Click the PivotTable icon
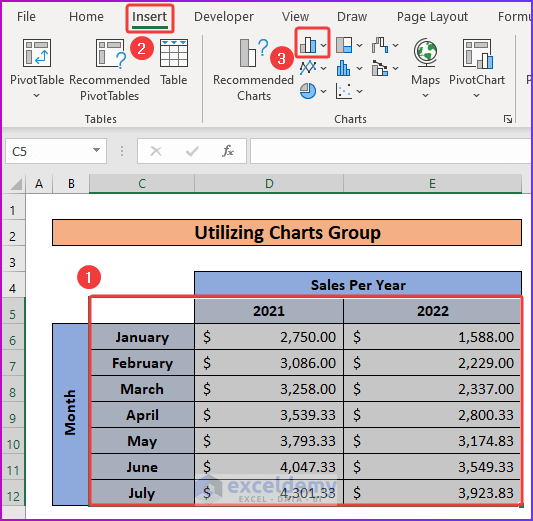Image resolution: width=533 pixels, height=521 pixels. (x=37, y=53)
